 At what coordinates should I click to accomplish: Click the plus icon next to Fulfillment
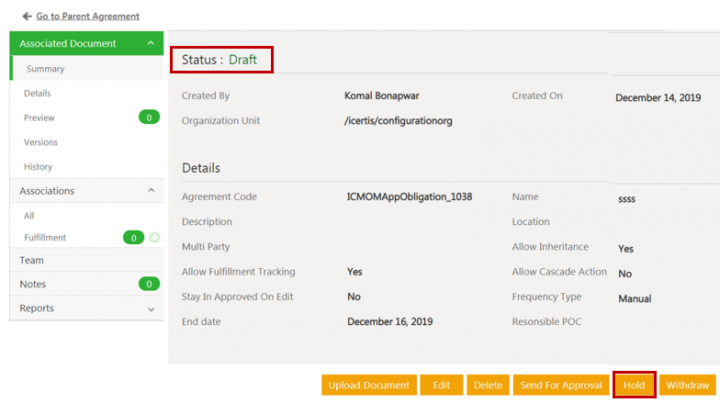tap(154, 237)
